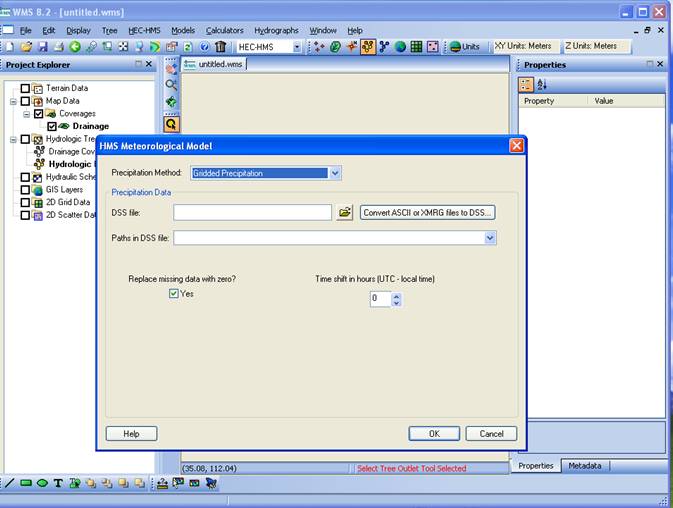This screenshot has height=508, width=673.
Task: Collapse the Hydrologic Tree node
Action: click(x=13, y=139)
